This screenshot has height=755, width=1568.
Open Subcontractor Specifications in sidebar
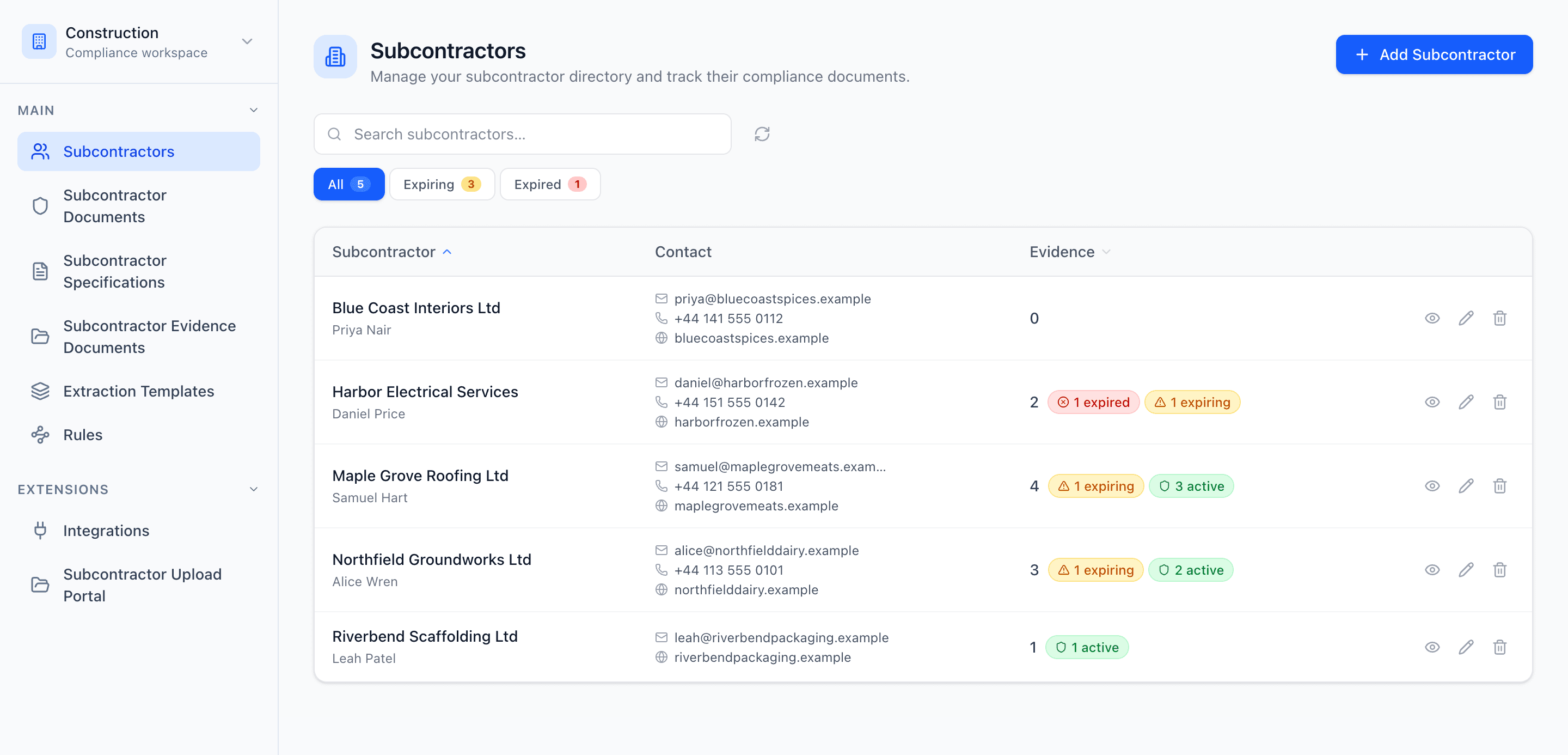pos(139,272)
